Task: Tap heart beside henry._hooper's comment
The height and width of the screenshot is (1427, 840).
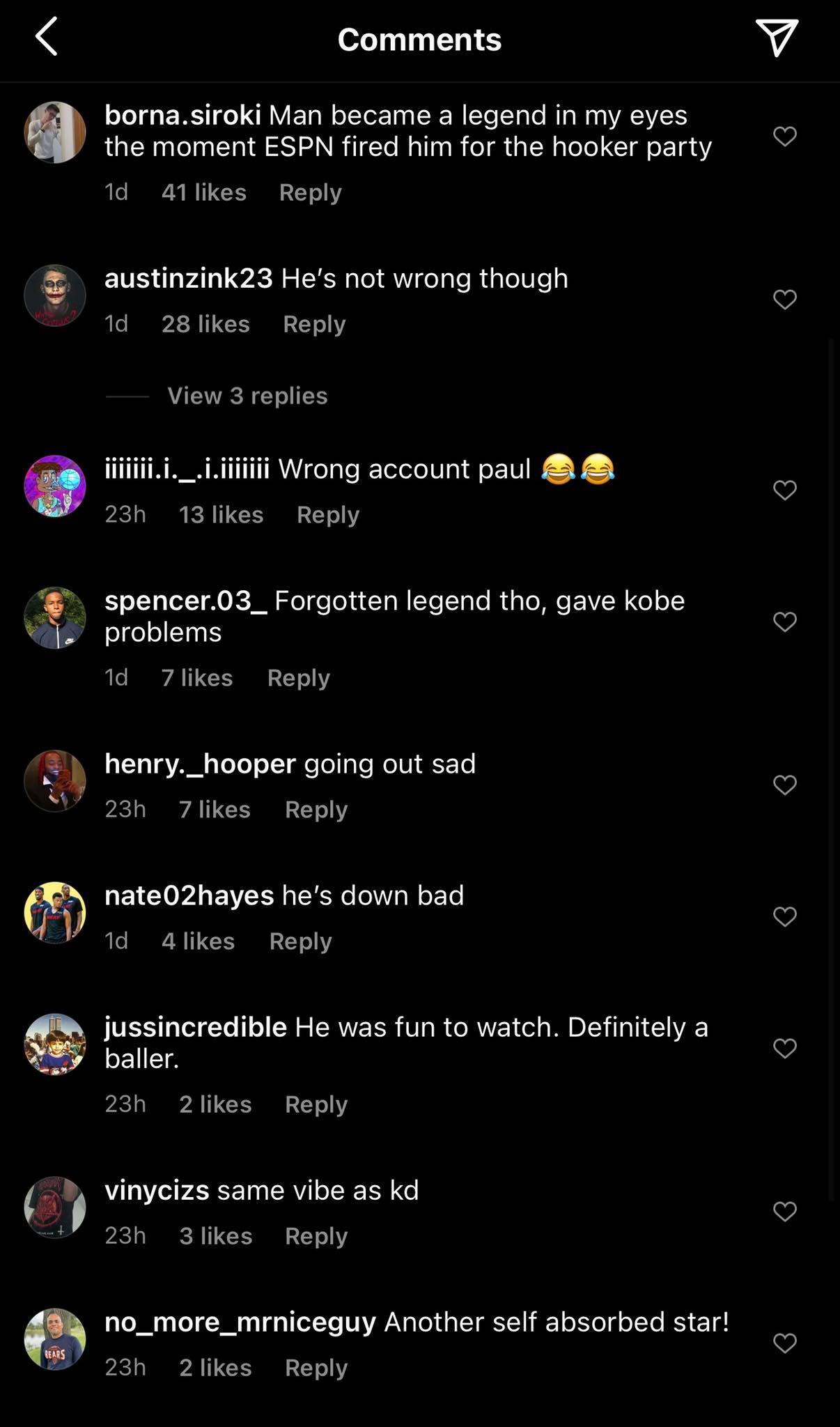Action: tap(784, 785)
